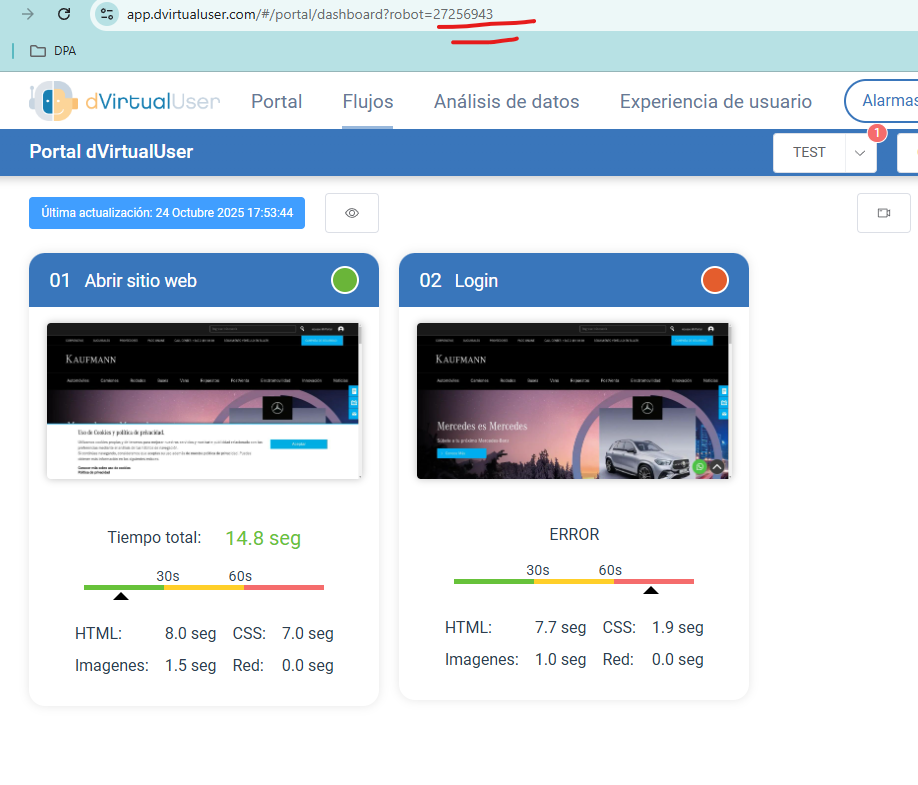Open the Alarmas button
918x785 pixels.
tap(882, 101)
